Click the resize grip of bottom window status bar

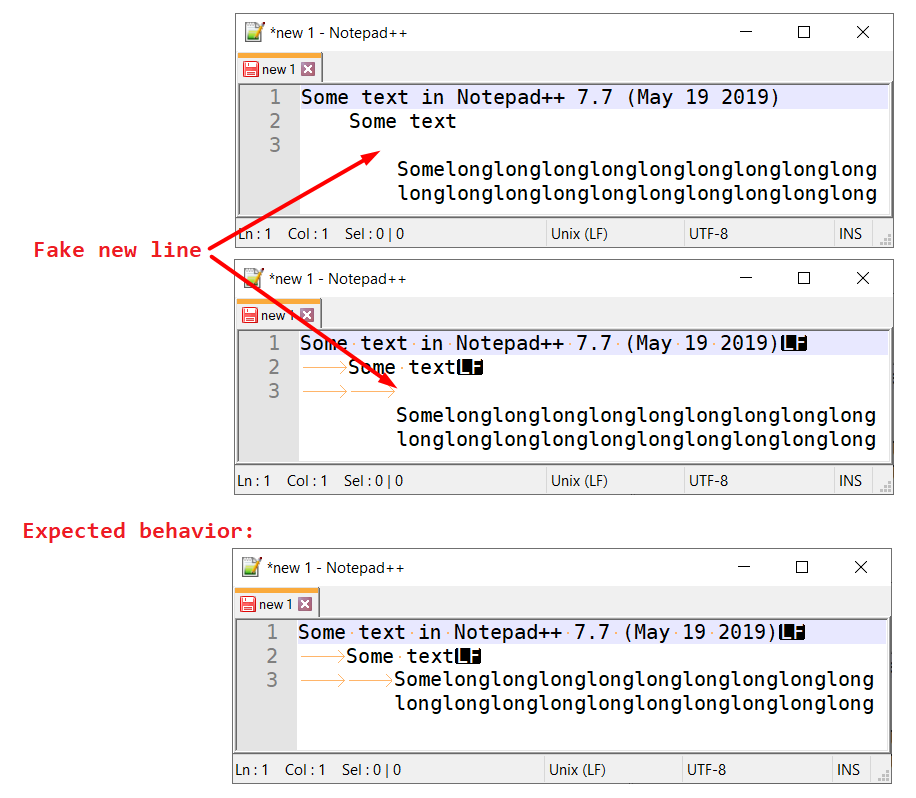click(884, 776)
